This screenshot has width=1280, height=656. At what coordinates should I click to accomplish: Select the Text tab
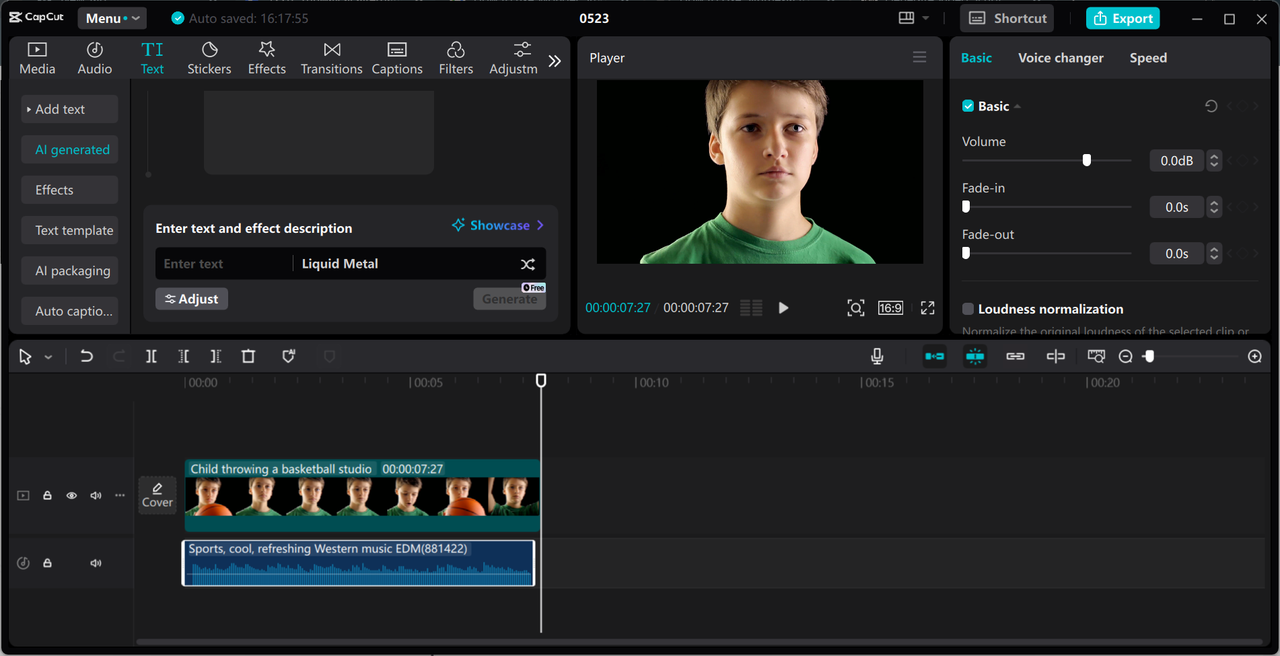pyautogui.click(x=152, y=58)
